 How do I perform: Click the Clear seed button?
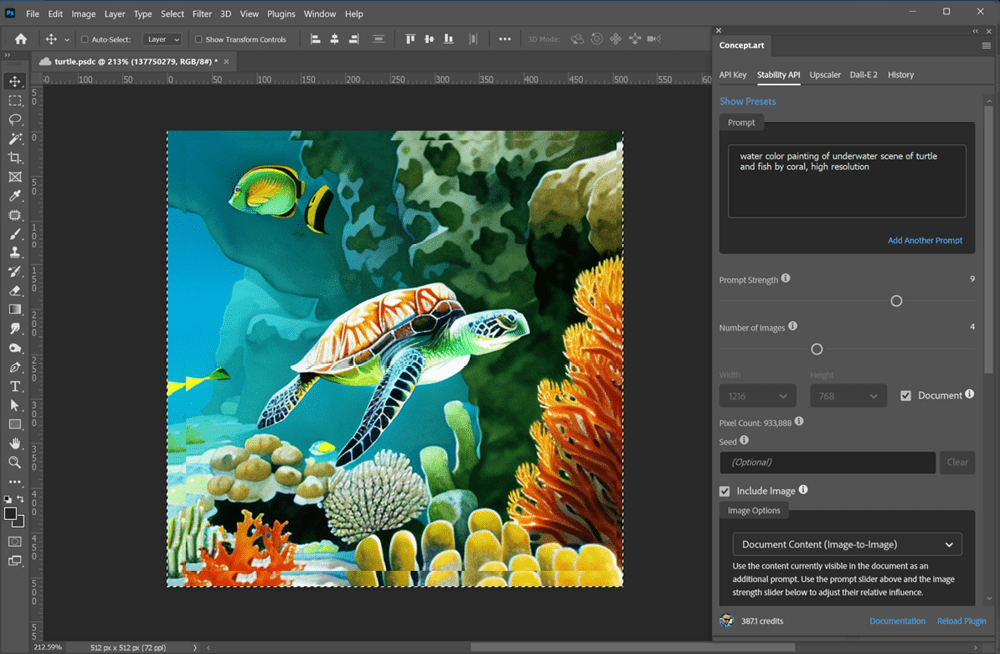click(x=957, y=463)
